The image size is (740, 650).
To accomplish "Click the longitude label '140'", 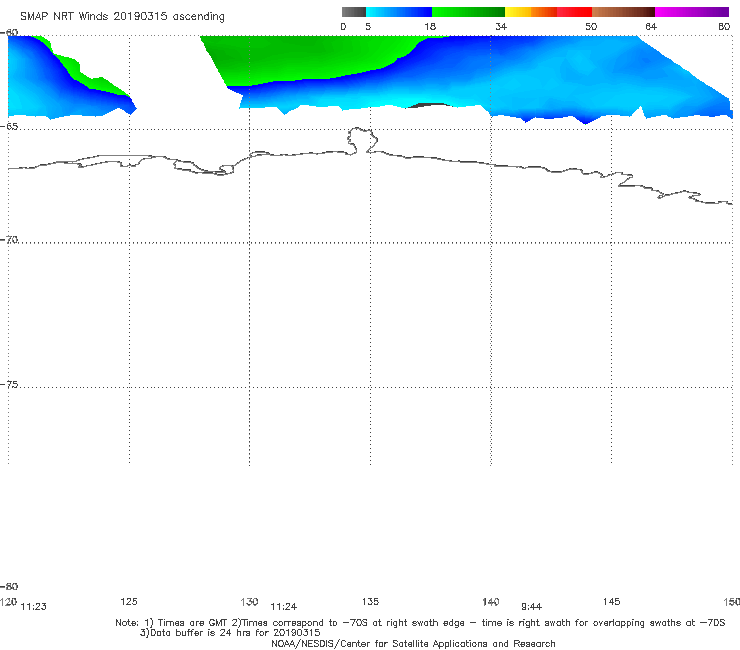I will pyautogui.click(x=491, y=601).
